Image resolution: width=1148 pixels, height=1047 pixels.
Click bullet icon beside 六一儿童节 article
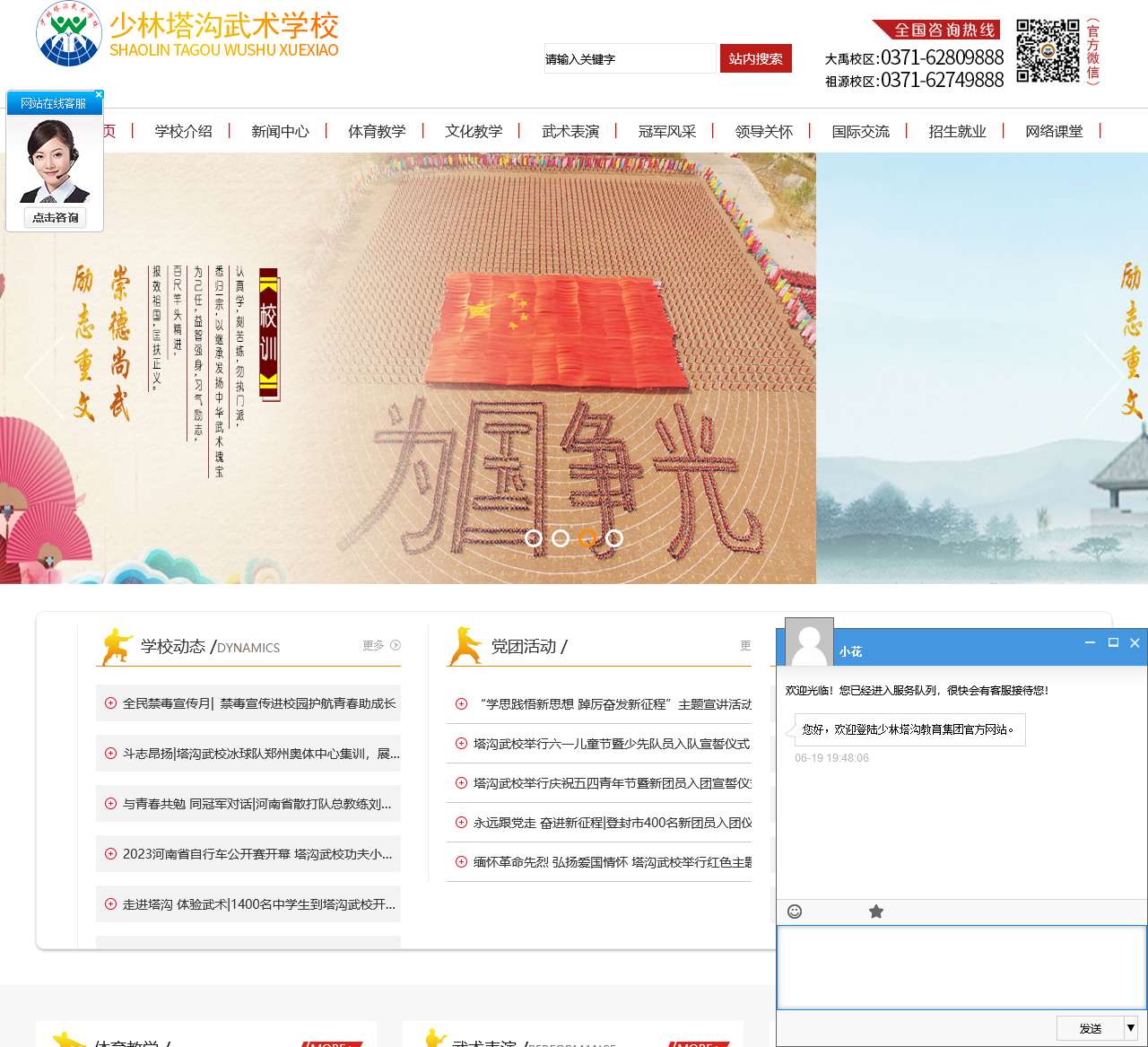point(461,744)
